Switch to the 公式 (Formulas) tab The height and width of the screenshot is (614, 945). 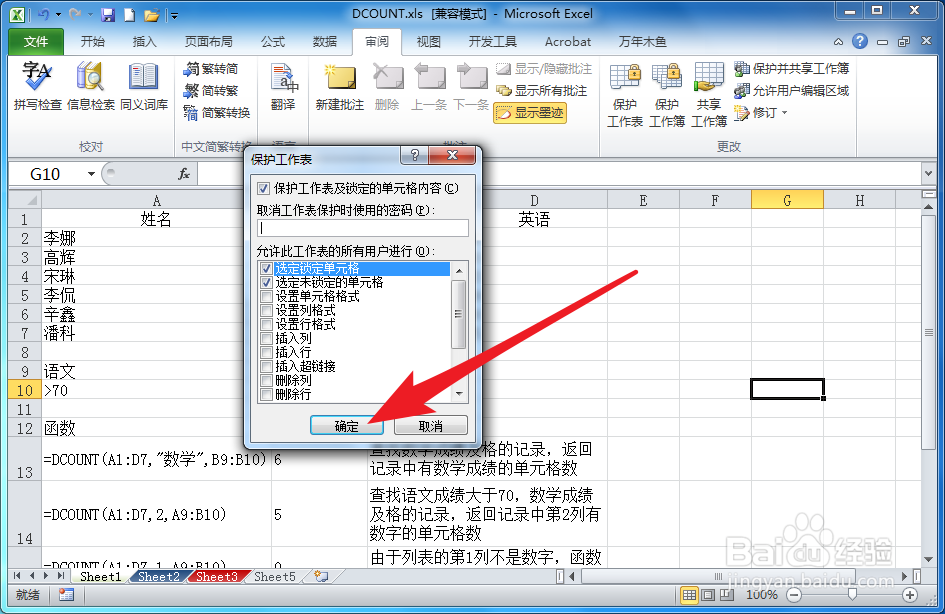point(273,41)
